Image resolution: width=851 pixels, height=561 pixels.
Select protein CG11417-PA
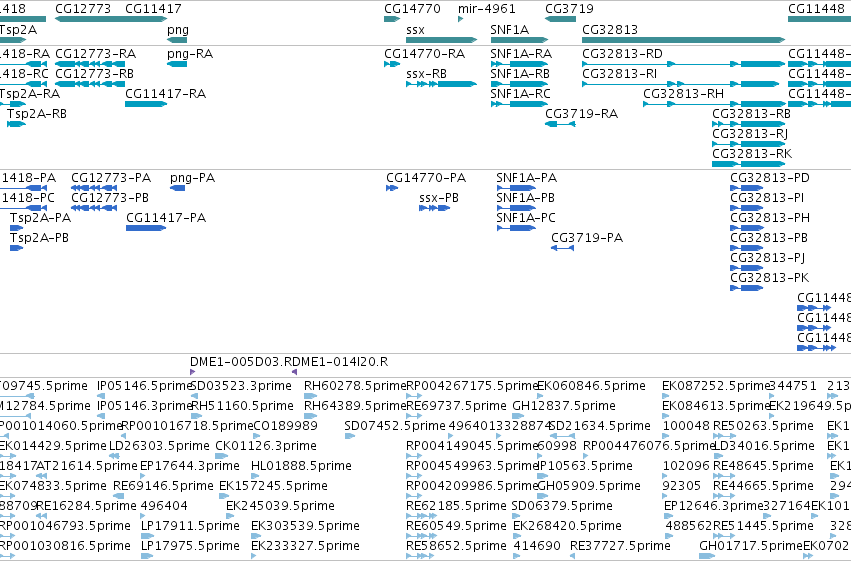coord(166,218)
